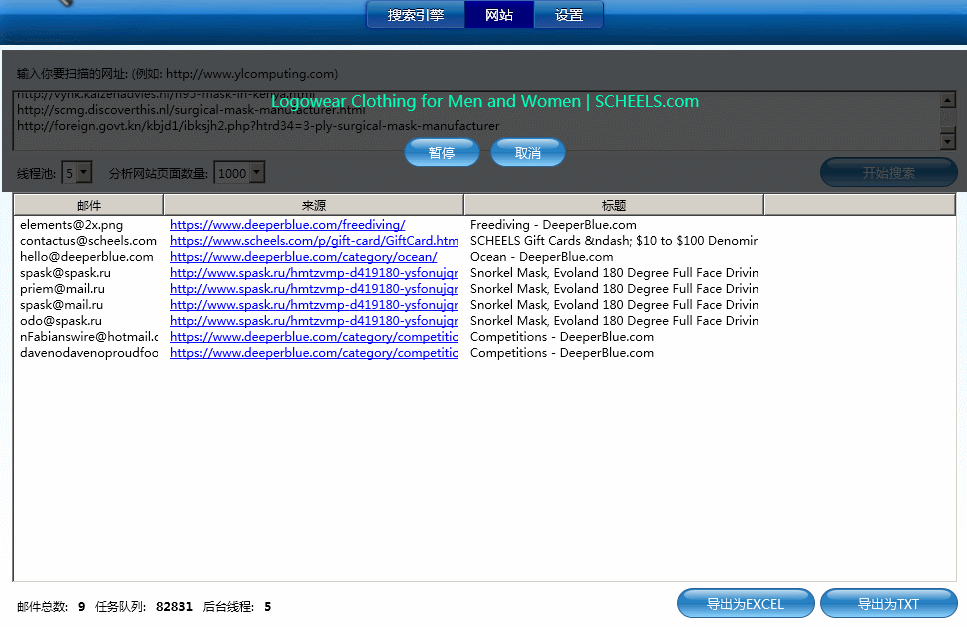Select email priem@mail.ru
967x627 pixels.
tap(62, 289)
